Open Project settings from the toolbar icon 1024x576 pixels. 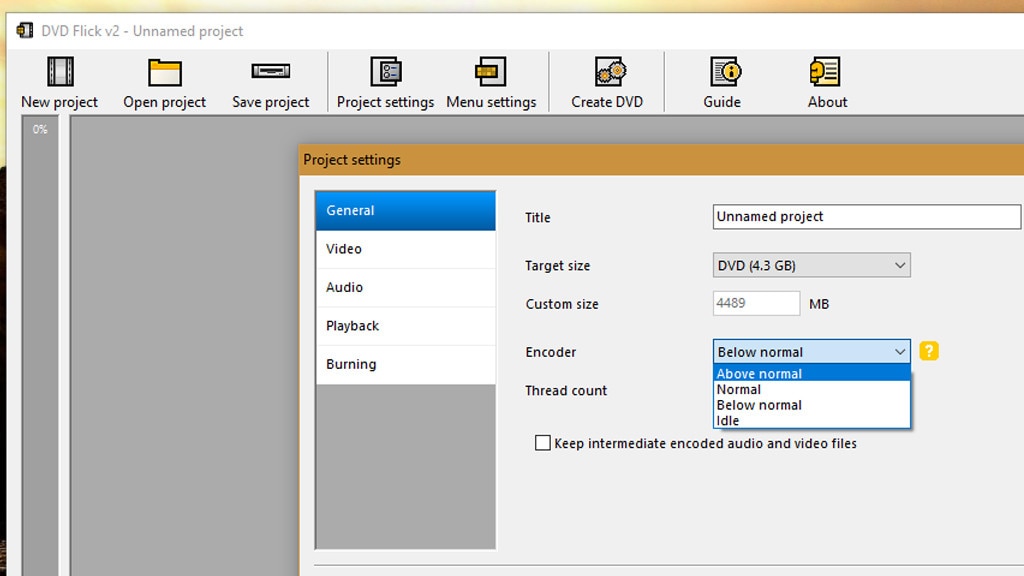(385, 72)
